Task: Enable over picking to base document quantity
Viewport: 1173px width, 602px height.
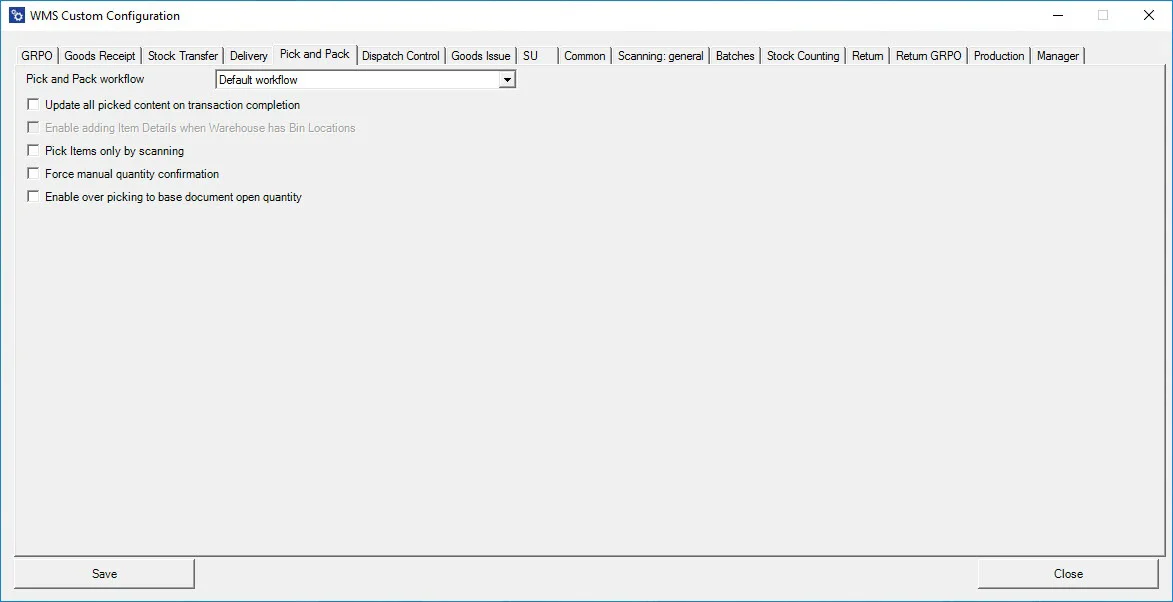Action: click(x=34, y=197)
